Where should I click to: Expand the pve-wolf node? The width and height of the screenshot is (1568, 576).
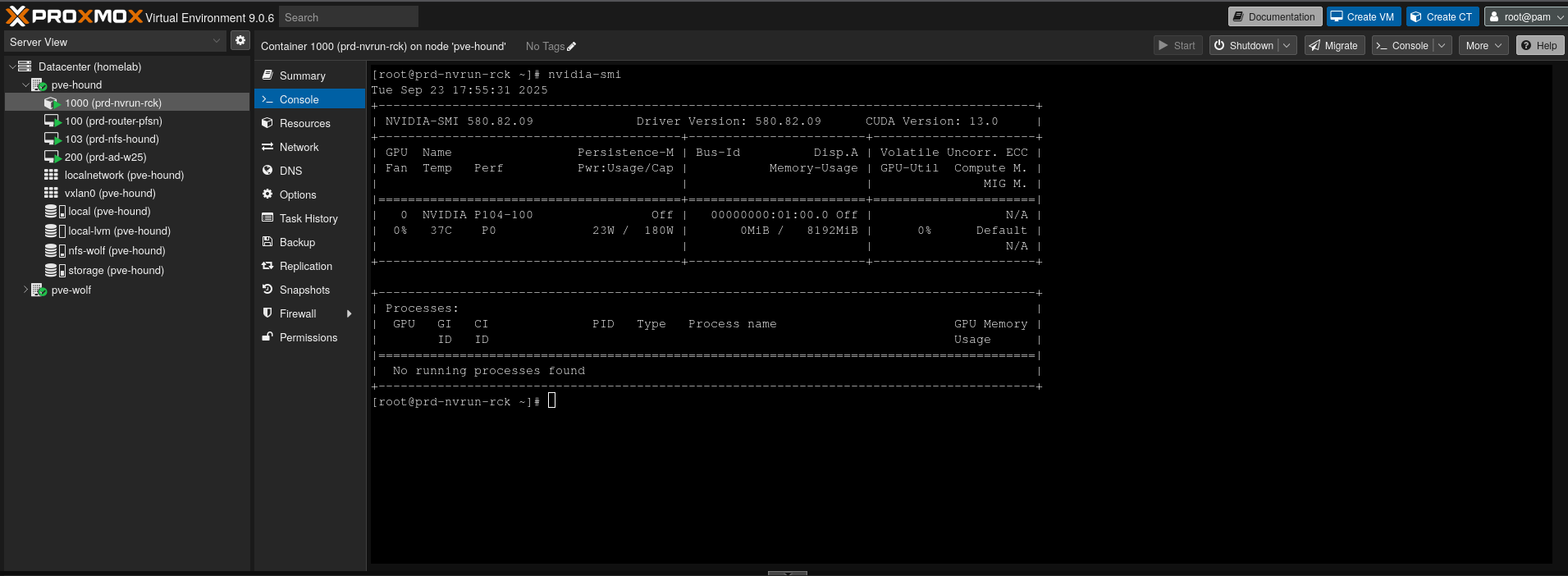tap(25, 290)
